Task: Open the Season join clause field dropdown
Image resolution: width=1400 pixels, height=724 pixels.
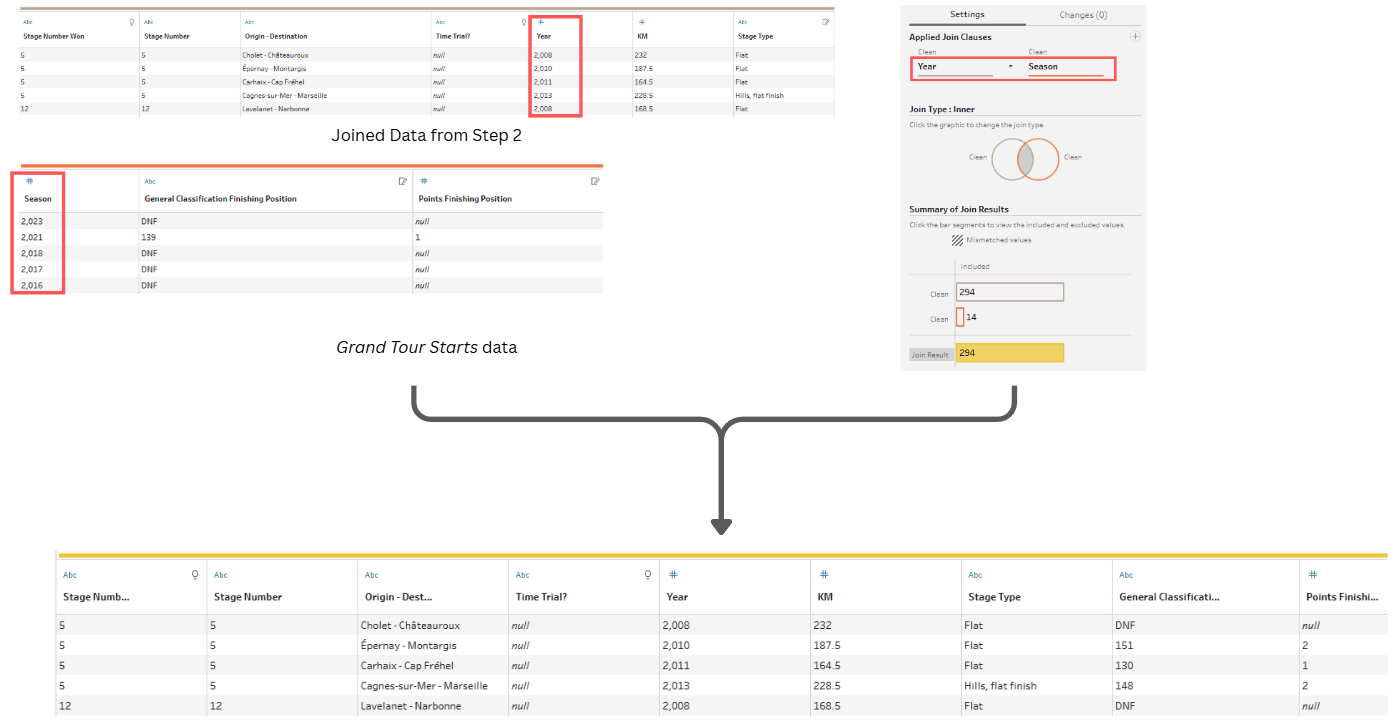Action: point(1066,67)
